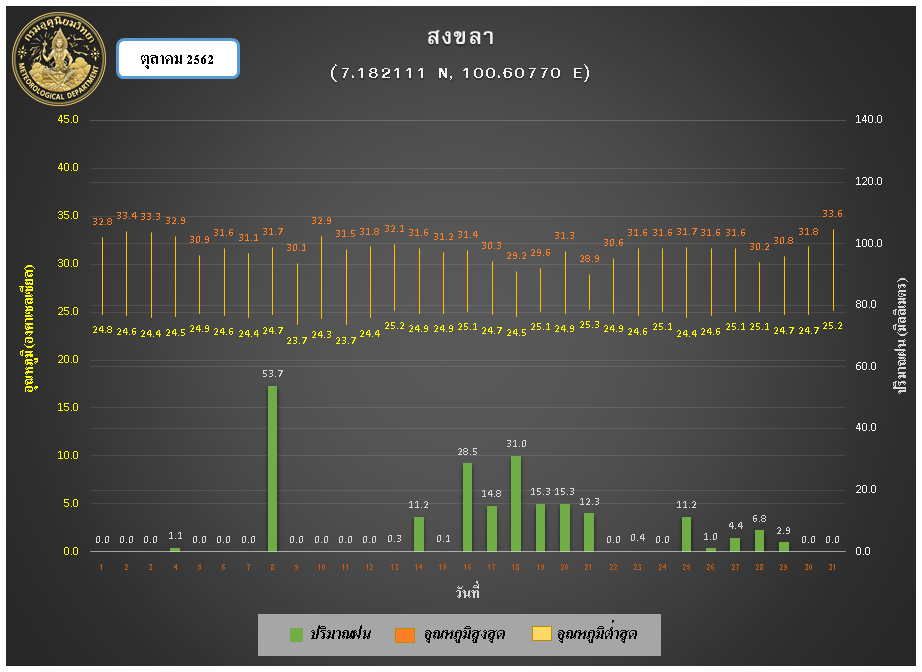The height and width of the screenshot is (672, 922).
Task: Click the 29.2 maximum temperature label
Action: [x=516, y=256]
